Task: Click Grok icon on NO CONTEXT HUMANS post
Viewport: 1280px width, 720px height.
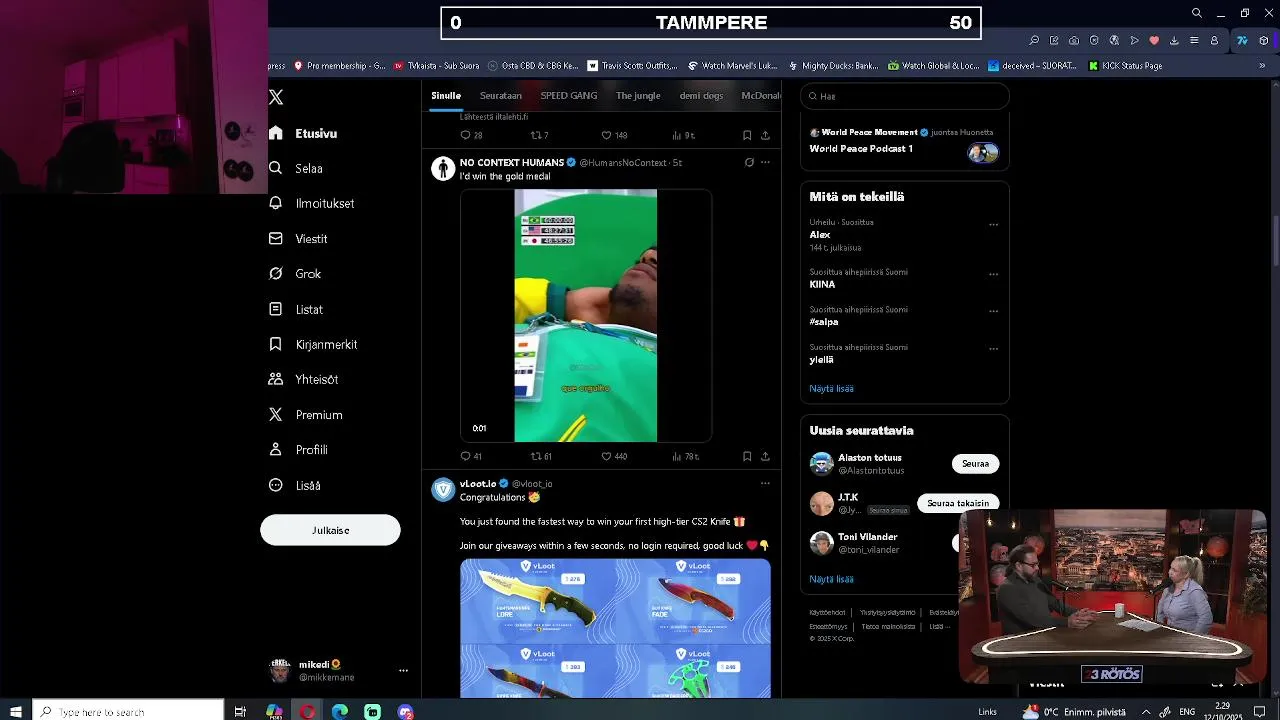Action: (749, 162)
